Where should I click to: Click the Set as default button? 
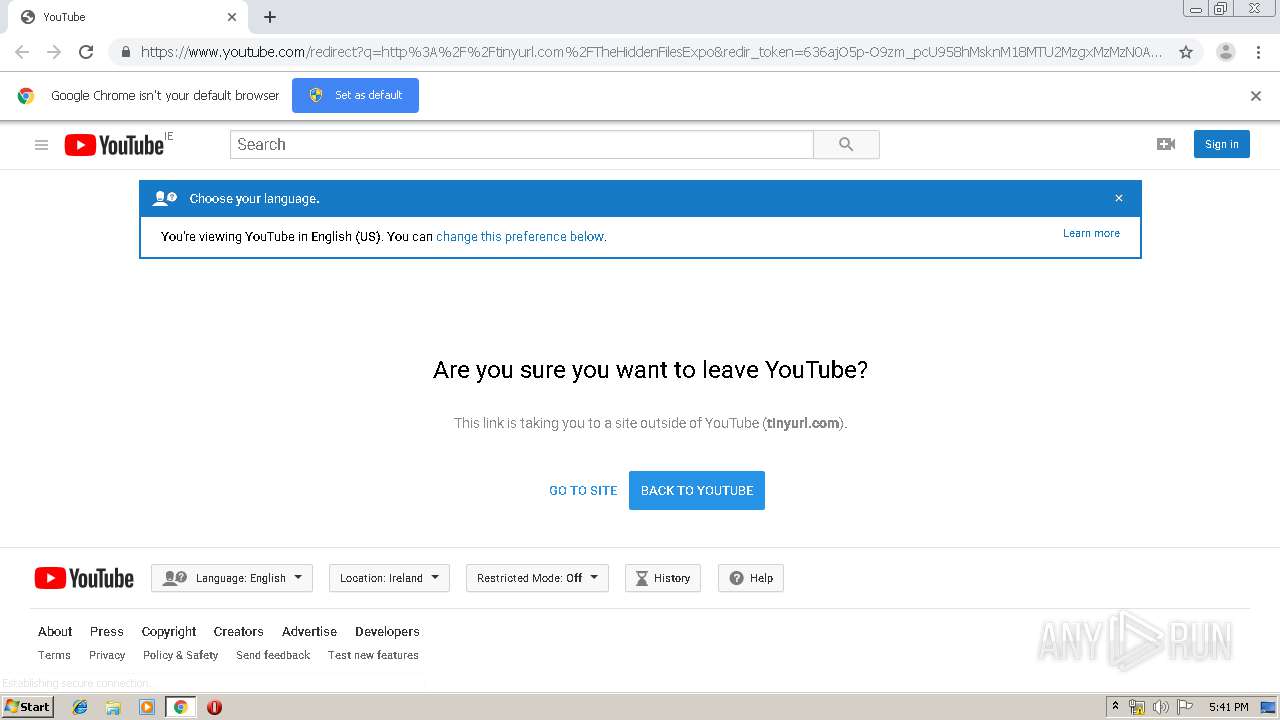[x=355, y=95]
